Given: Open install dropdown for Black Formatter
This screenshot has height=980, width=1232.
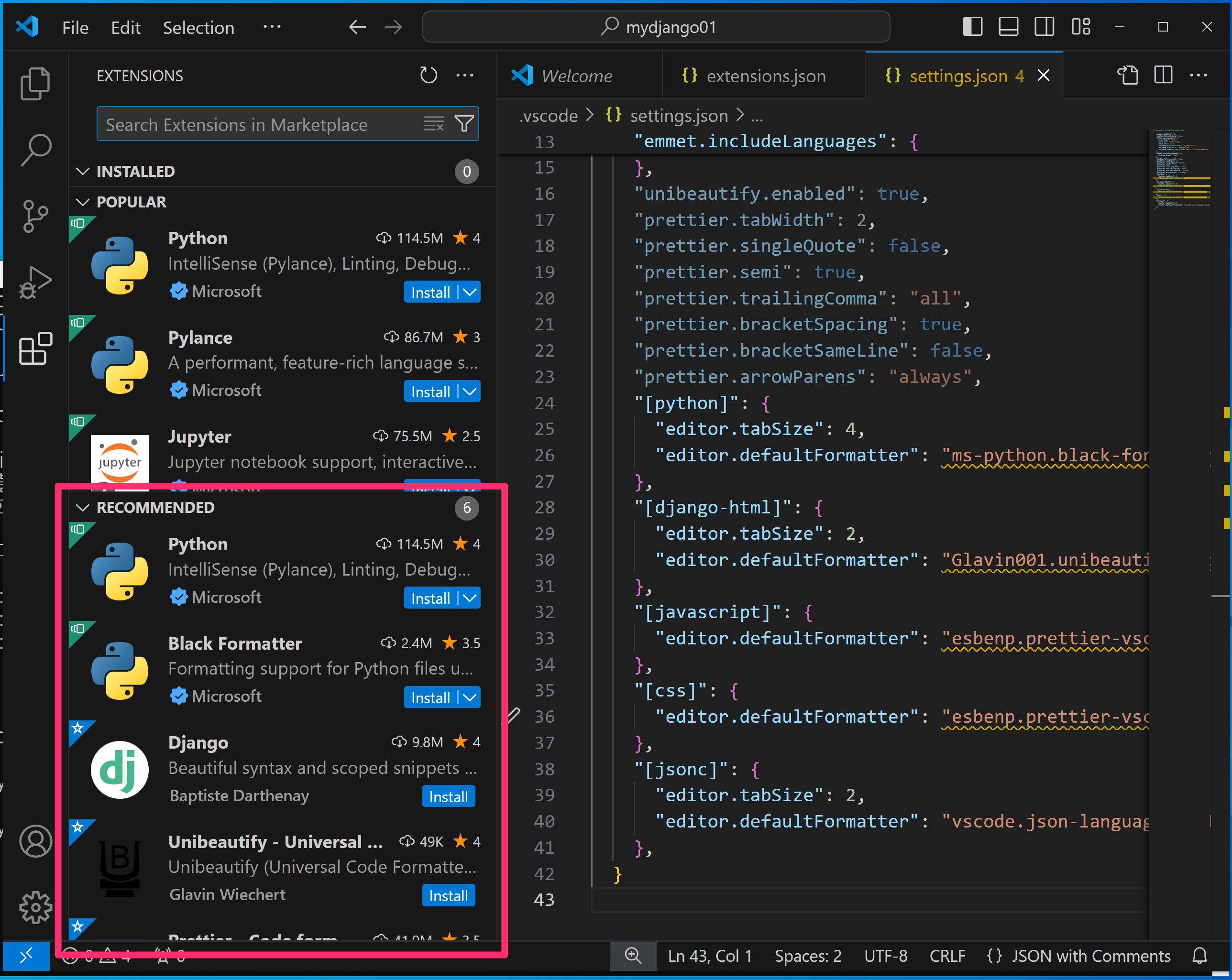Looking at the screenshot, I should [470, 697].
